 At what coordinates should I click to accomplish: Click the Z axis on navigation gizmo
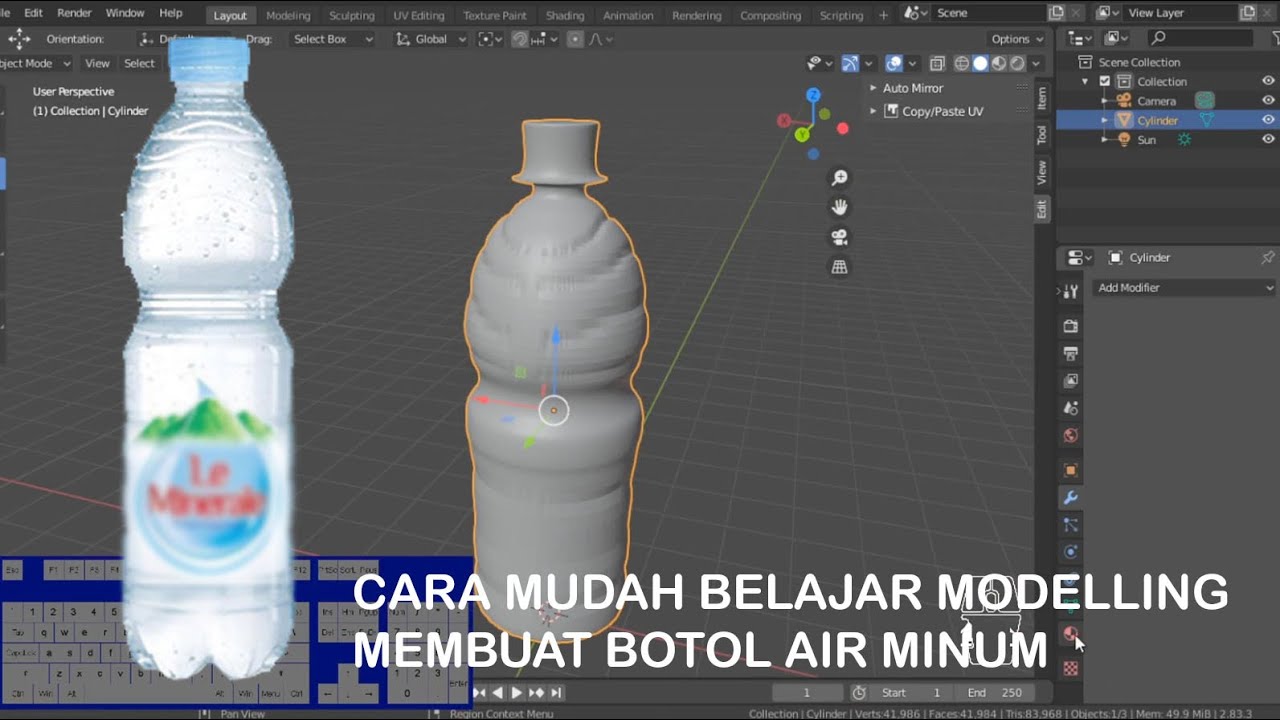coord(813,95)
